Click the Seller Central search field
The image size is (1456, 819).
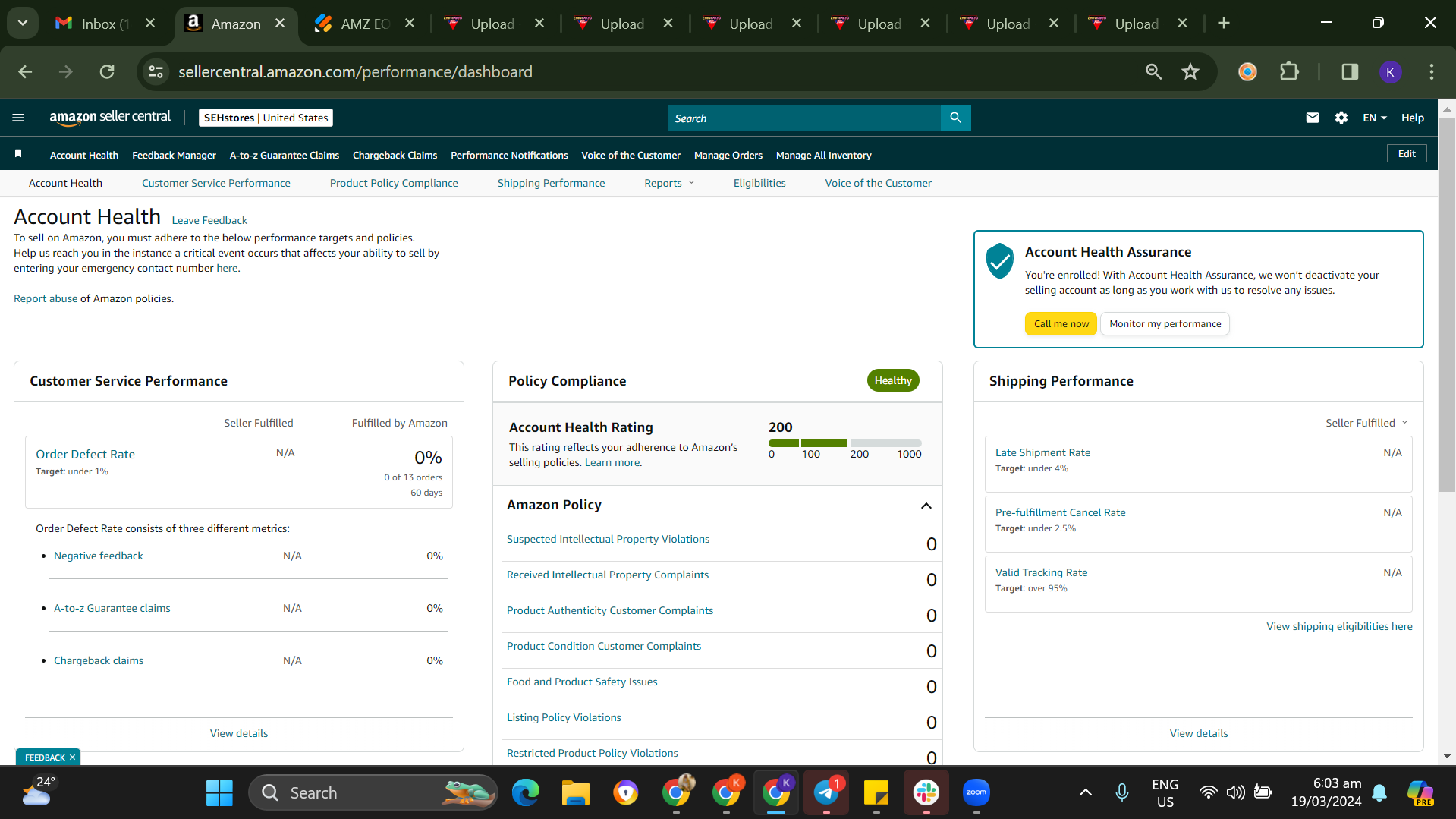803,118
